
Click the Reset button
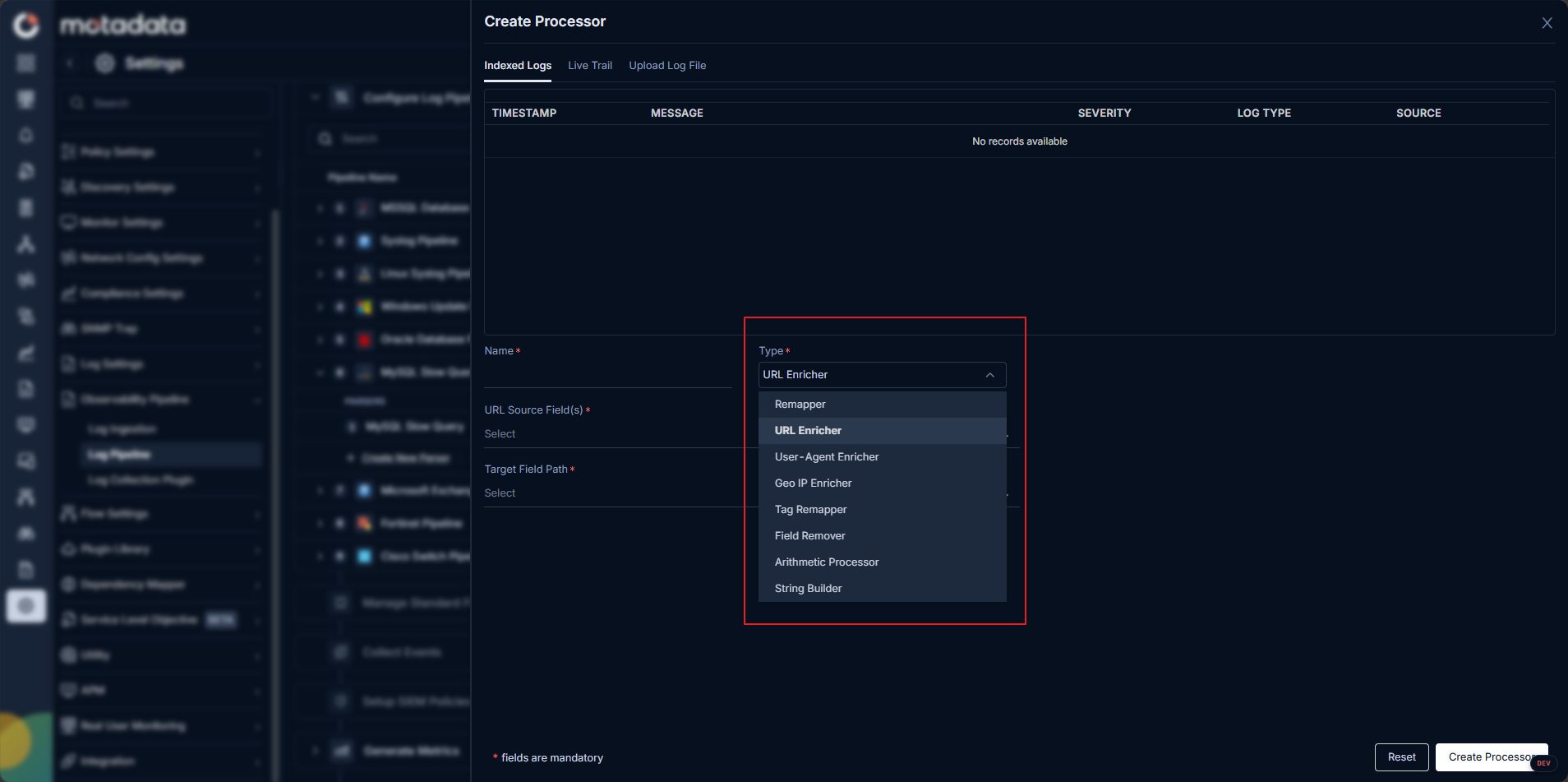tap(1401, 757)
